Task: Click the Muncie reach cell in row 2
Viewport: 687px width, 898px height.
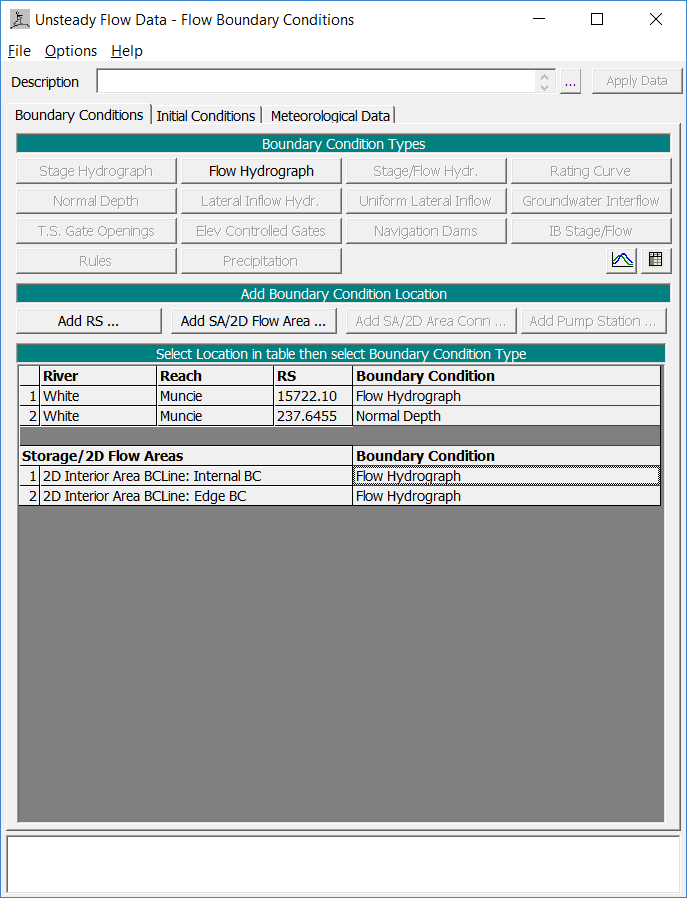Action: [x=216, y=416]
